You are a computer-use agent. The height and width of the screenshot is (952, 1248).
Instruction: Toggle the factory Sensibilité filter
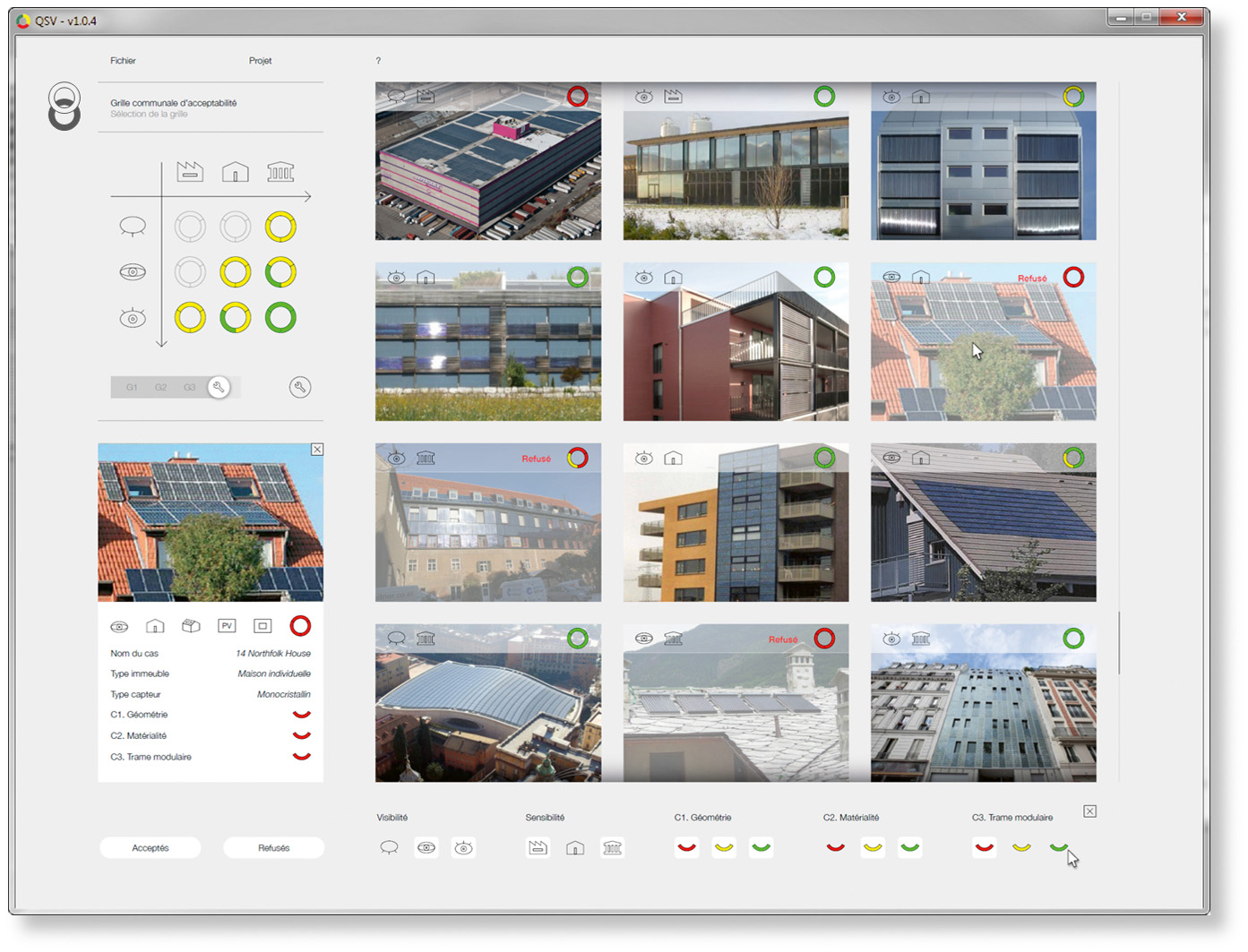[x=538, y=847]
